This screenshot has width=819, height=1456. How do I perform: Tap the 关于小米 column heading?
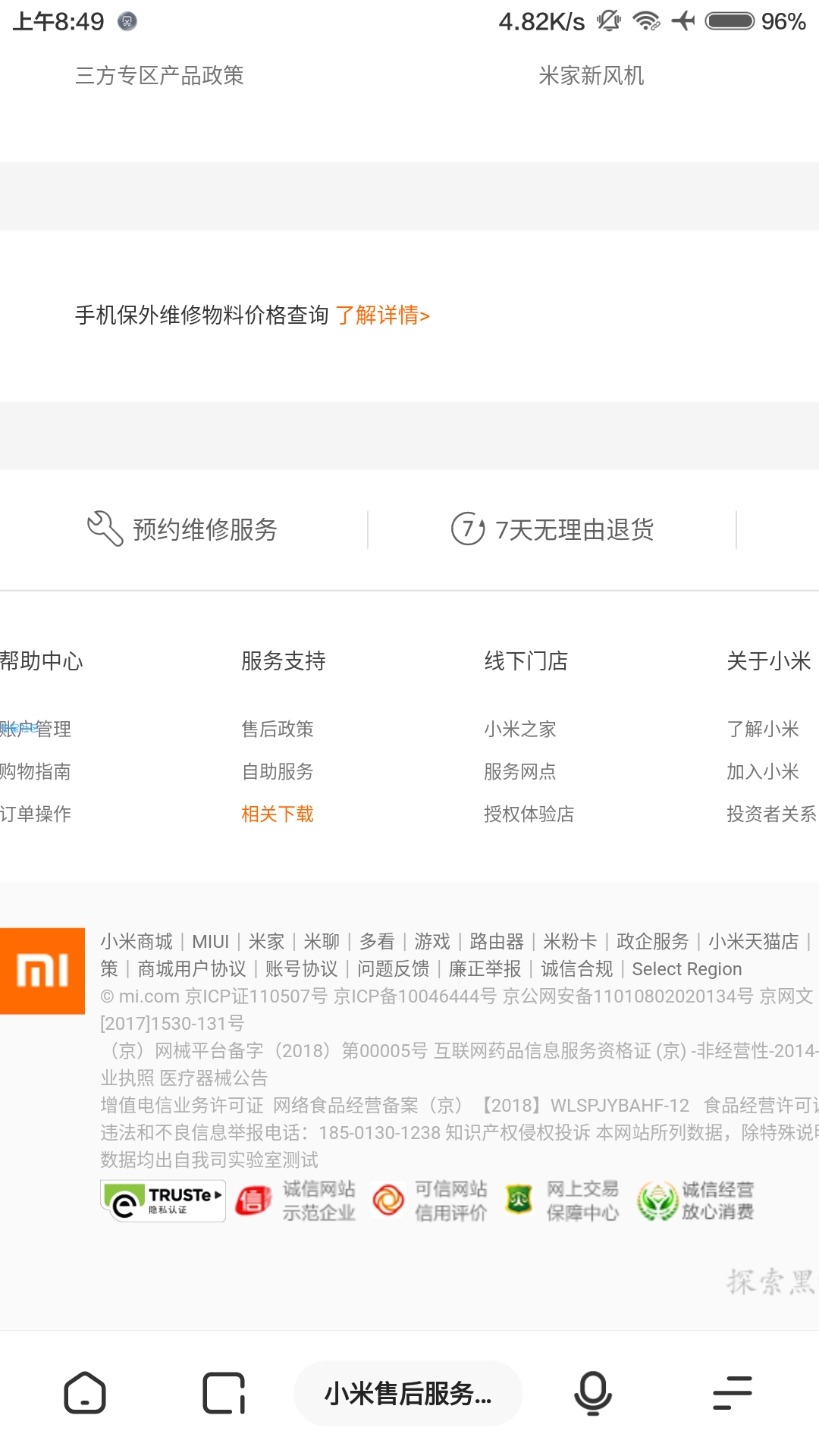tap(769, 661)
